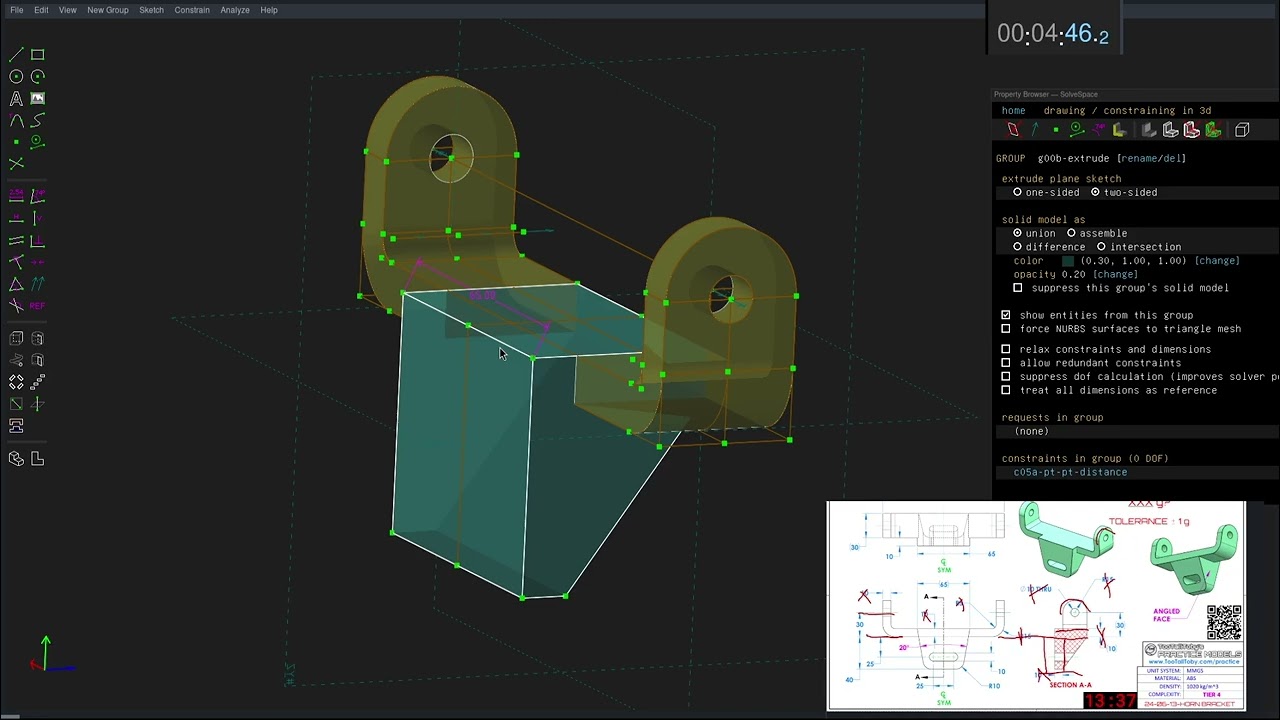Toggle hidden lines cube icon

pos(1242,130)
